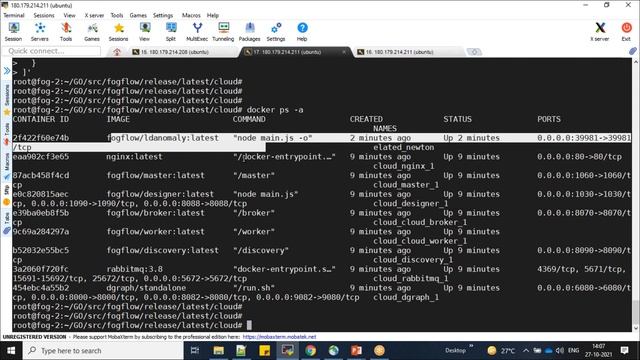This screenshot has height=360, width=640.
Task: Open the Tools menu in menu bar
Action: (117, 15)
